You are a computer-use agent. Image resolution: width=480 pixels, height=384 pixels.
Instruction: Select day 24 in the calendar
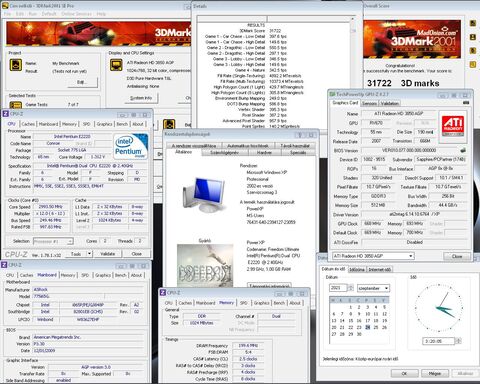point(367,327)
